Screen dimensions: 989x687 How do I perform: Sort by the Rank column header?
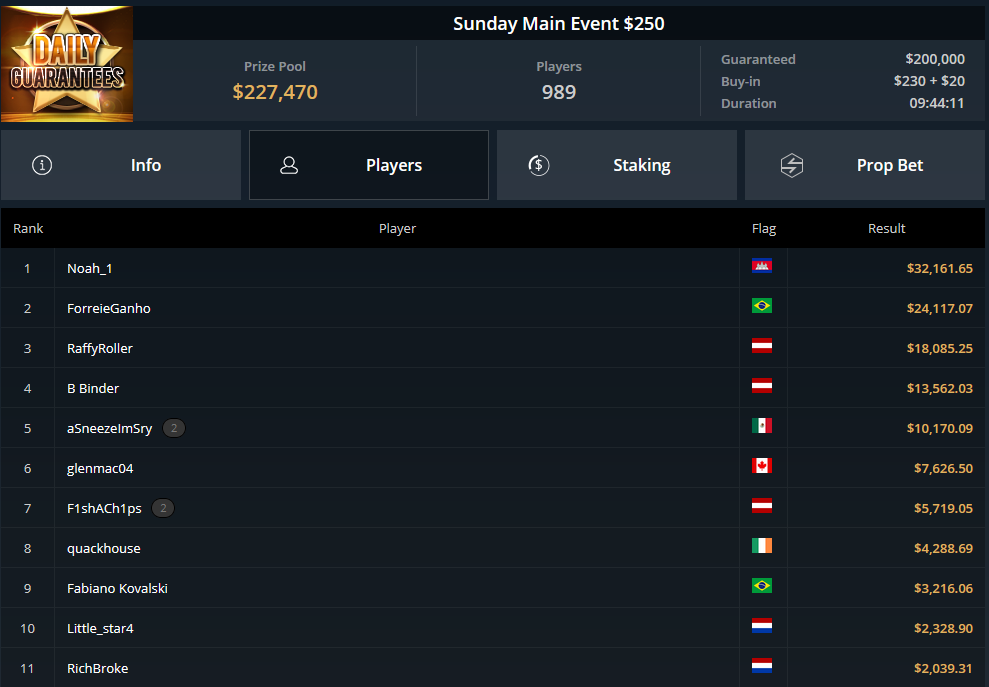(x=28, y=228)
